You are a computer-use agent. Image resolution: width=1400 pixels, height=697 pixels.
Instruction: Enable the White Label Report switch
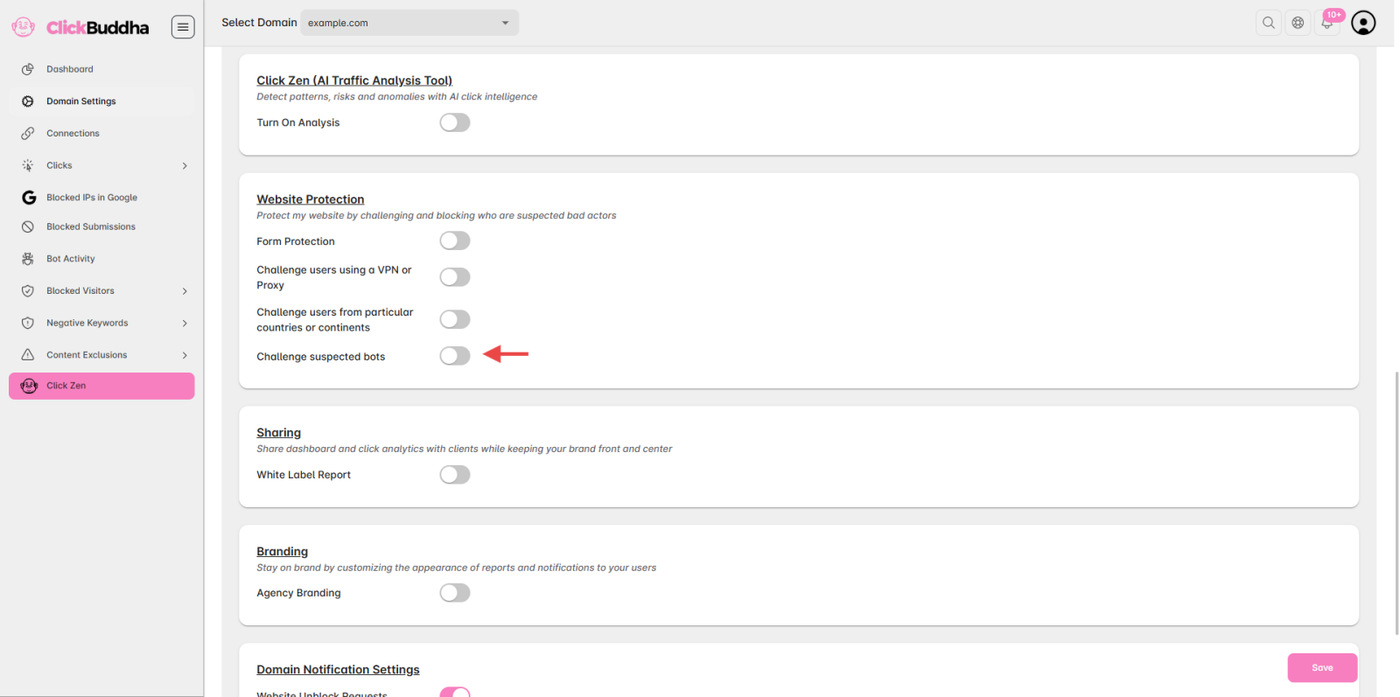pos(455,475)
